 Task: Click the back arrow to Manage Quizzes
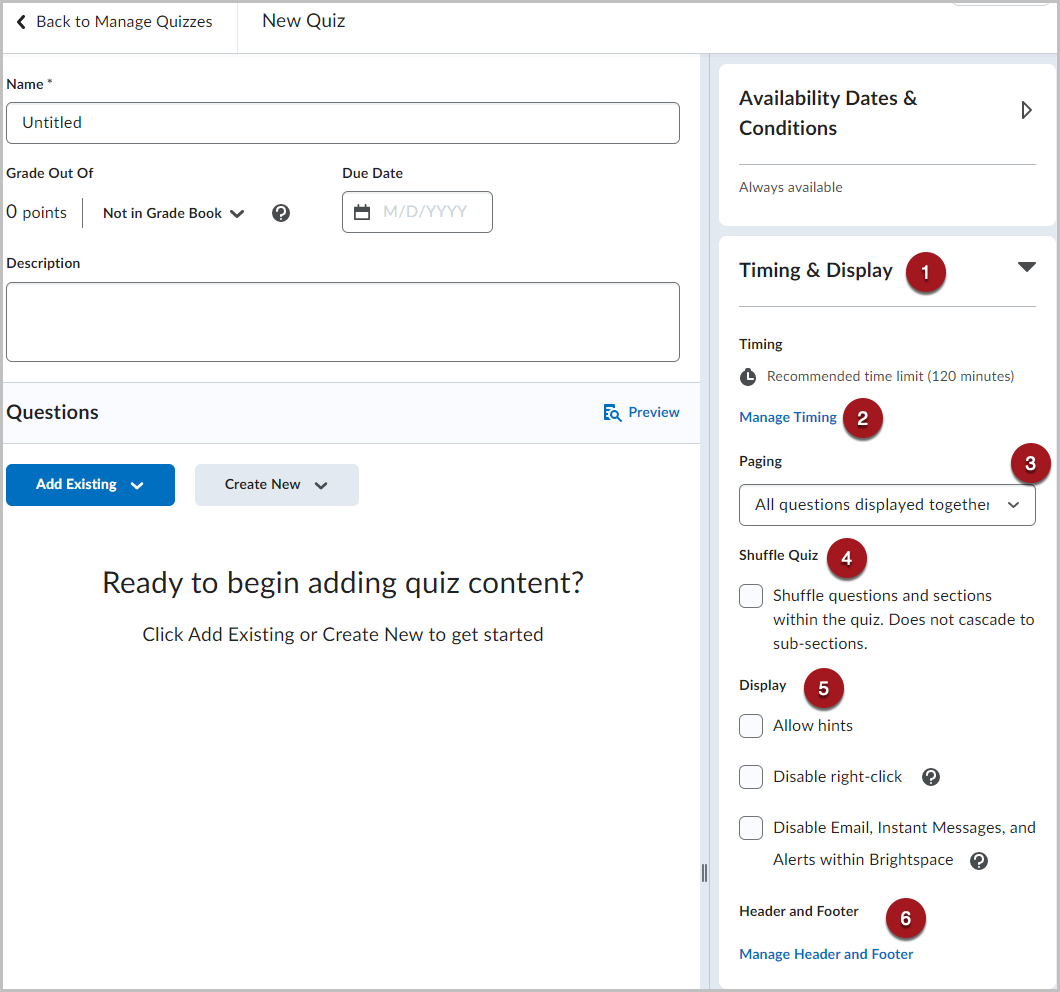pyautogui.click(x=22, y=22)
